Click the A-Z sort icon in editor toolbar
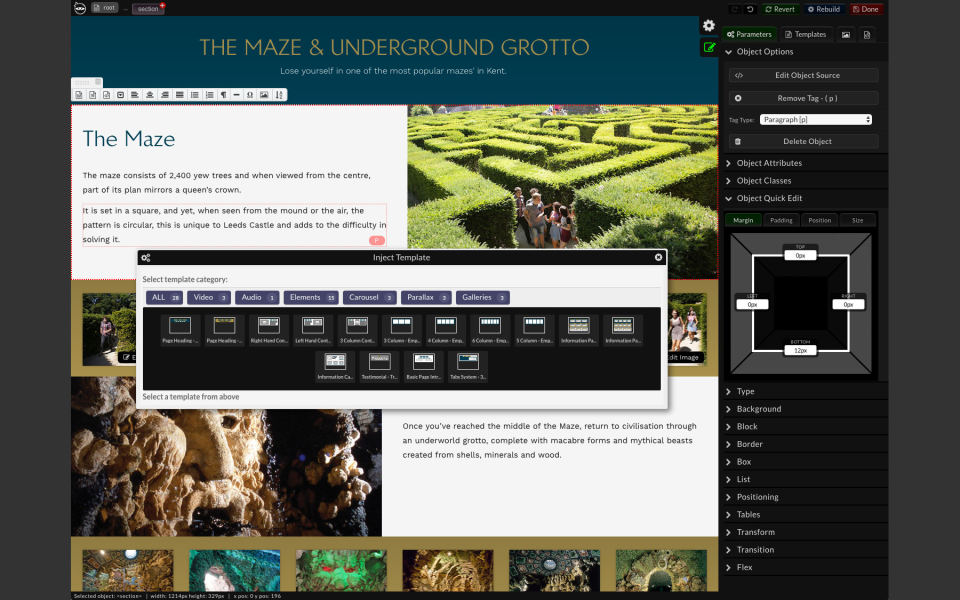Screen dimensions: 960x600 click(279, 95)
